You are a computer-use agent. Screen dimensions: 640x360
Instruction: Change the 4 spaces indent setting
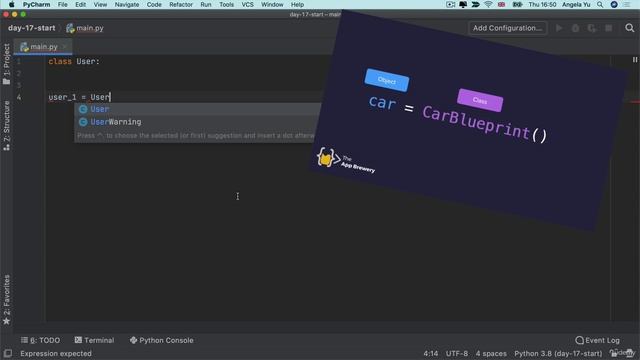tap(491, 353)
